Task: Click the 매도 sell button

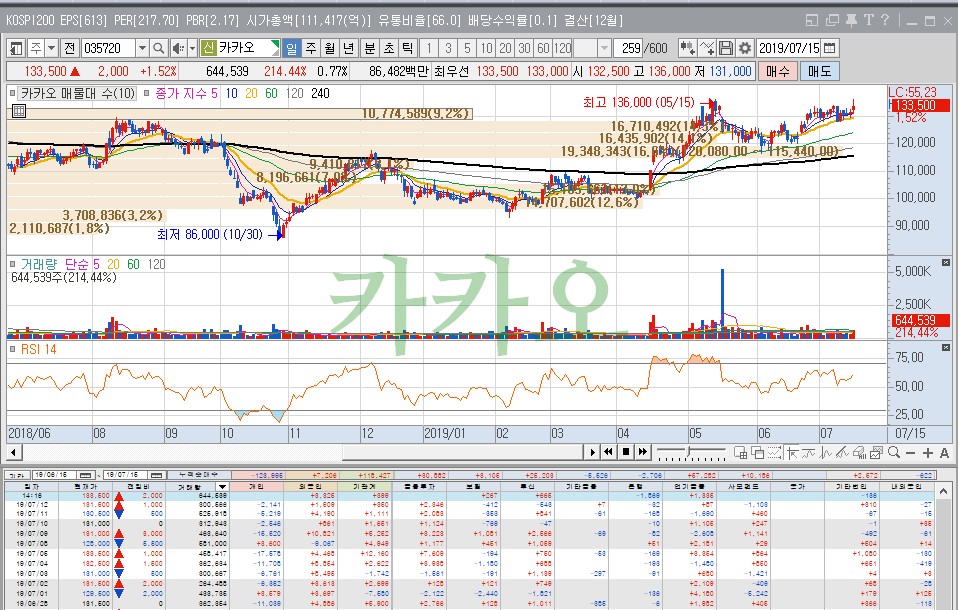Action: tap(819, 72)
